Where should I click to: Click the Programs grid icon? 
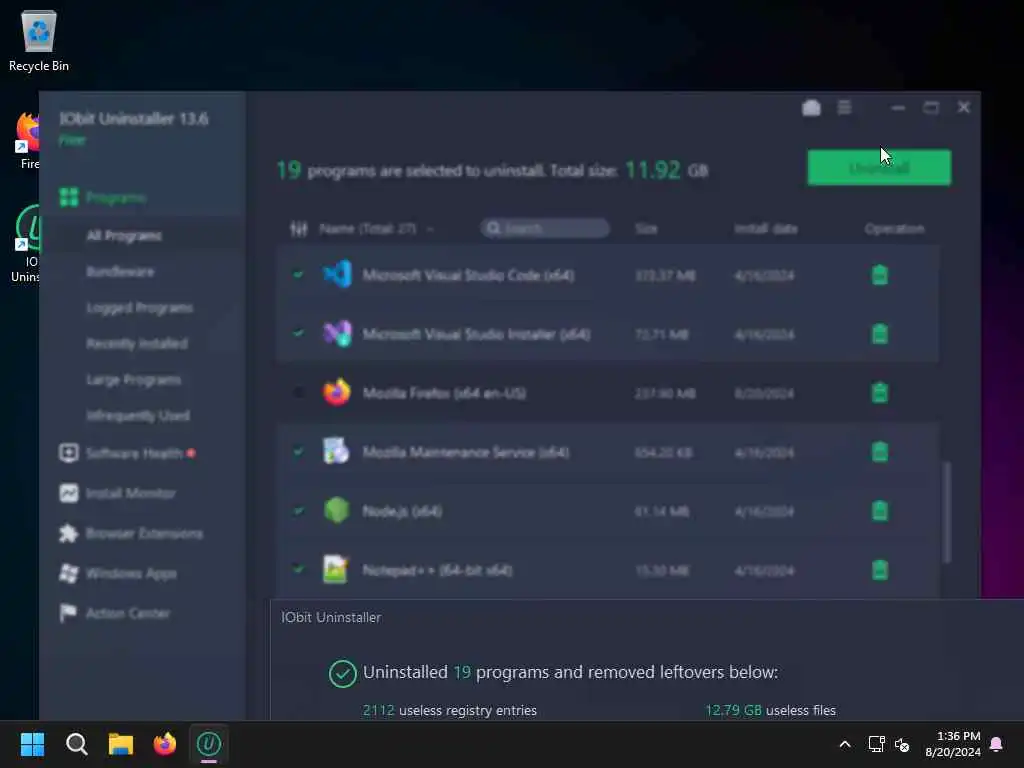click(69, 197)
